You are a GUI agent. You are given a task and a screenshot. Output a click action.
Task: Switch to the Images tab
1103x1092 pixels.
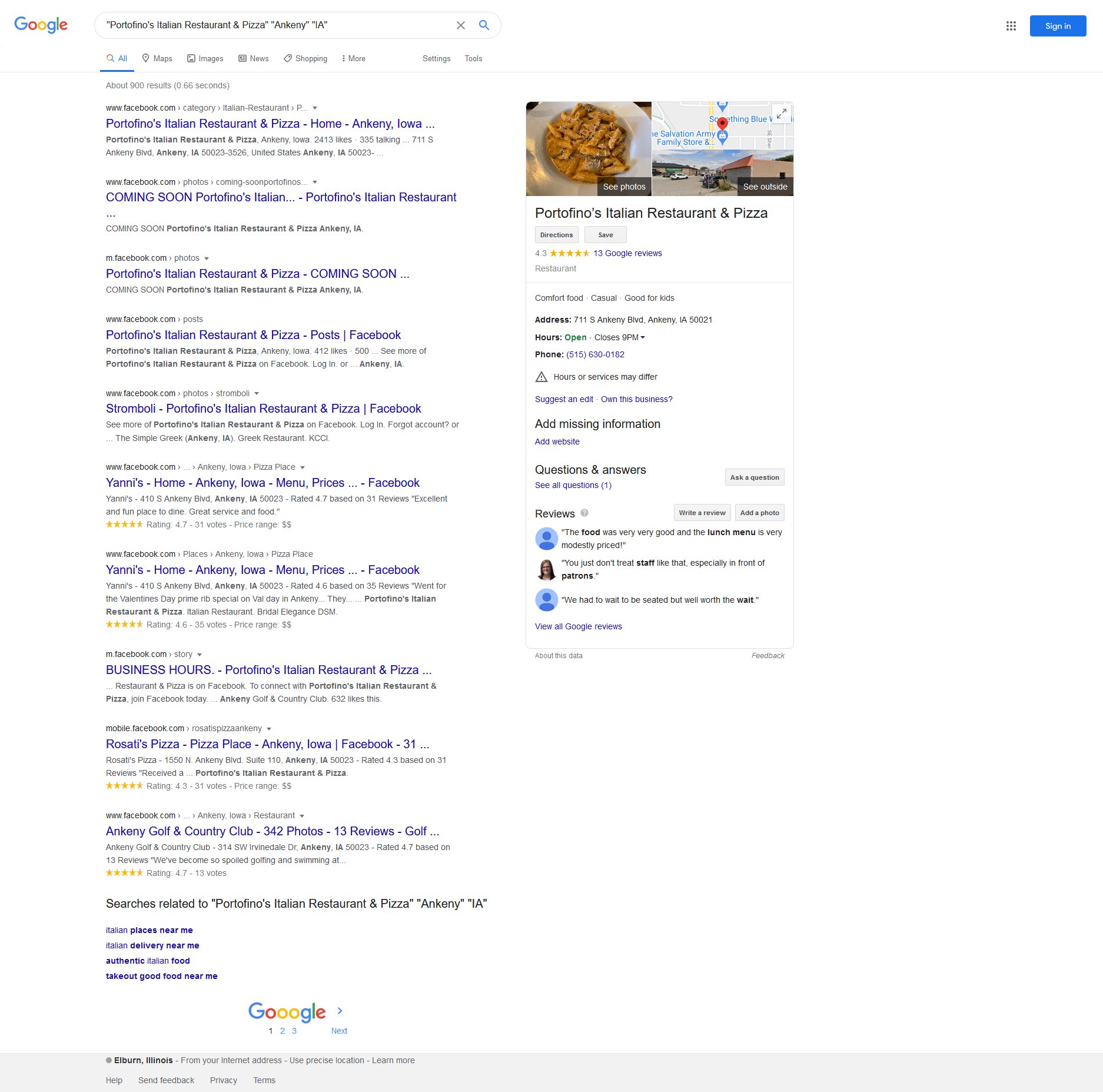click(x=205, y=58)
